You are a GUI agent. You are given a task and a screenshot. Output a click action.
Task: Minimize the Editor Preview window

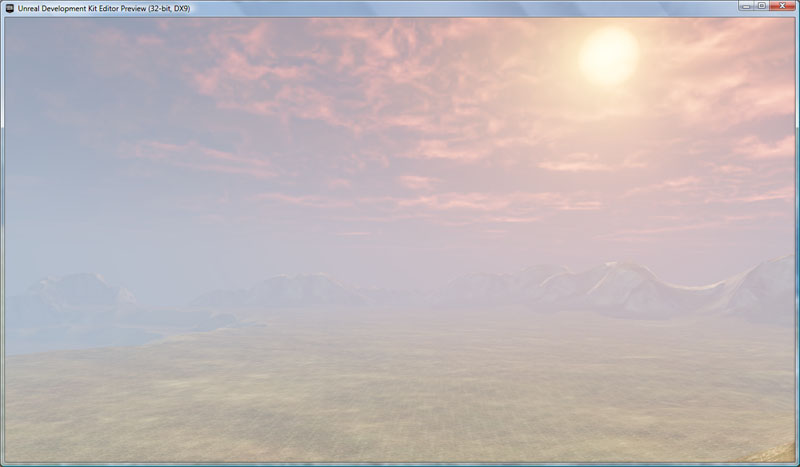pos(746,6)
